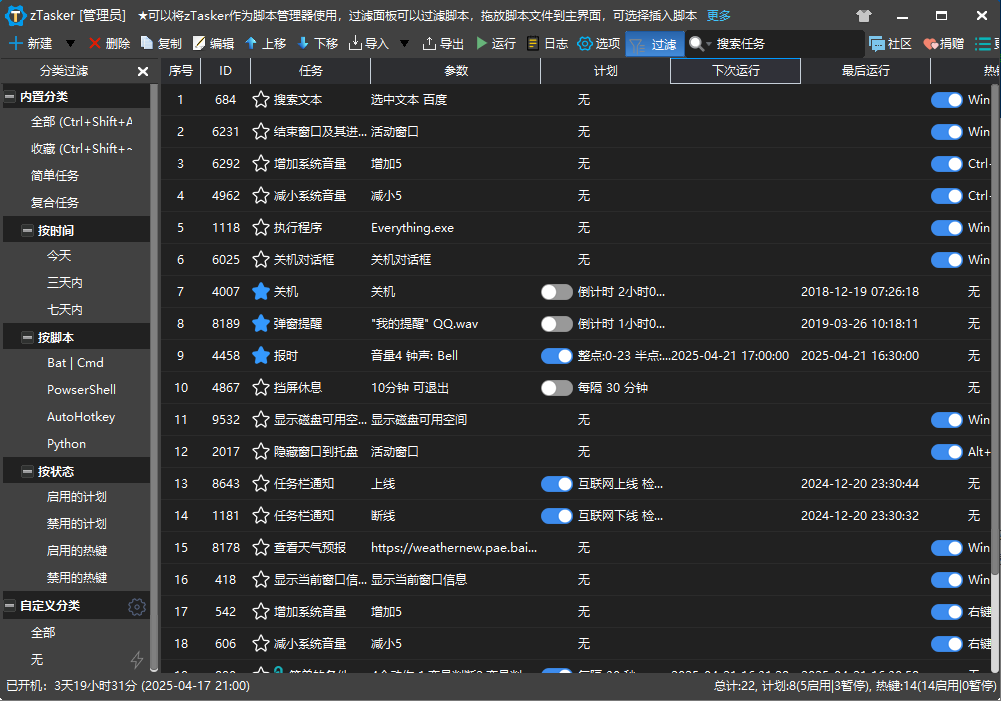Visit the 社区 community page
Image resolution: width=1001 pixels, height=701 pixels.
pos(892,44)
